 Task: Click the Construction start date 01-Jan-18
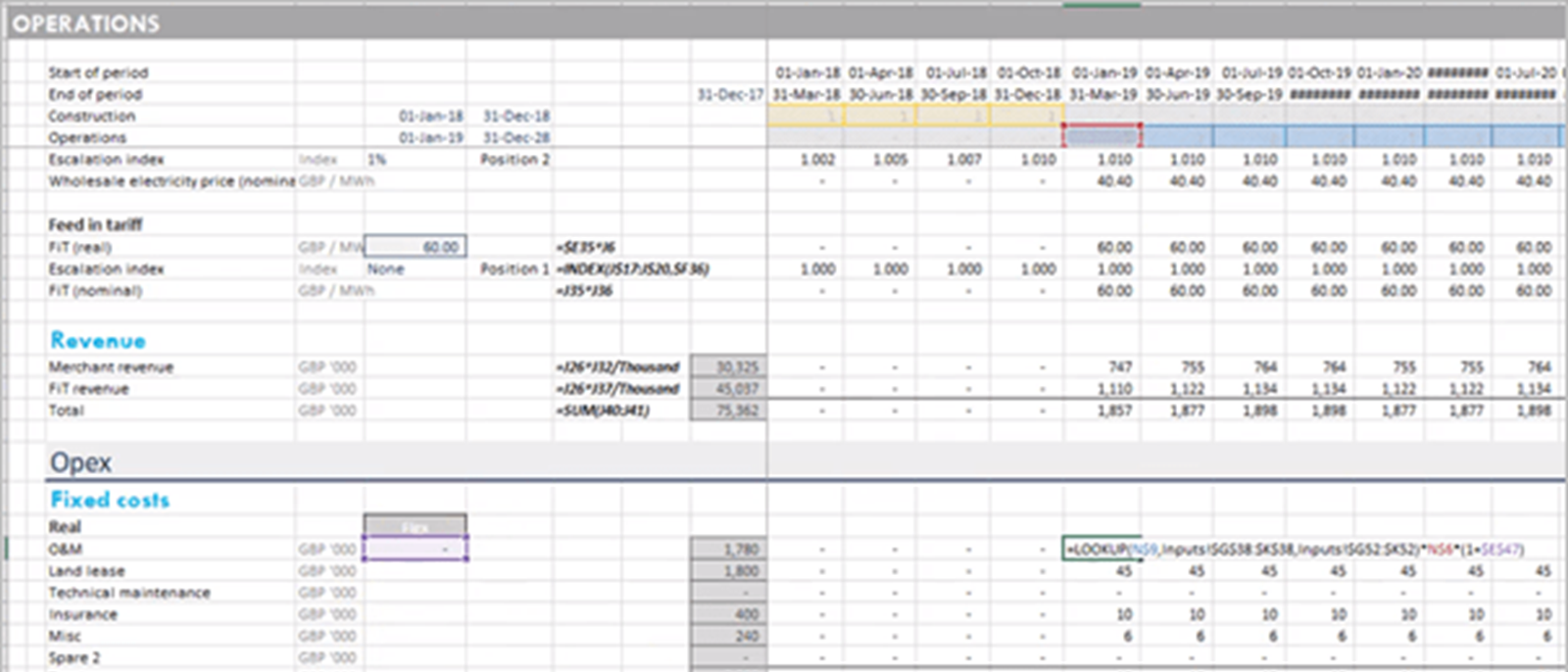pos(430,117)
